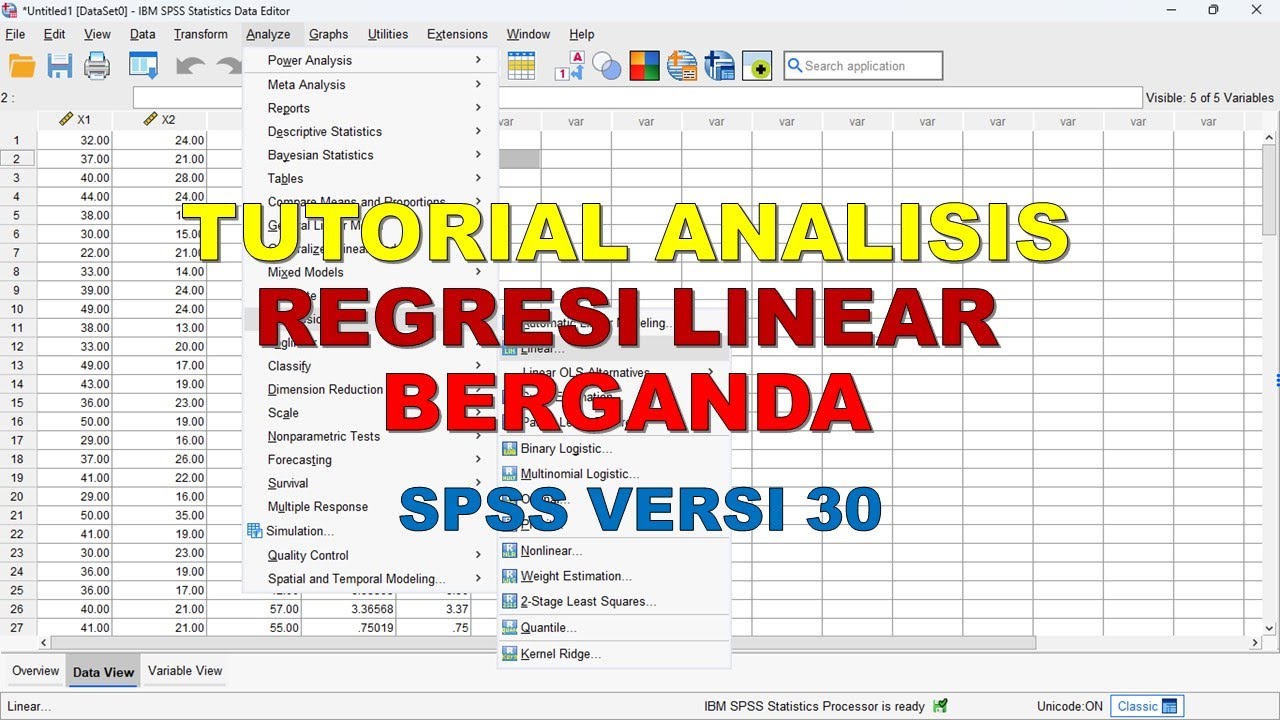The width and height of the screenshot is (1280, 720).
Task: Click the ruler icon in the X1 column header
Action: click(66, 119)
